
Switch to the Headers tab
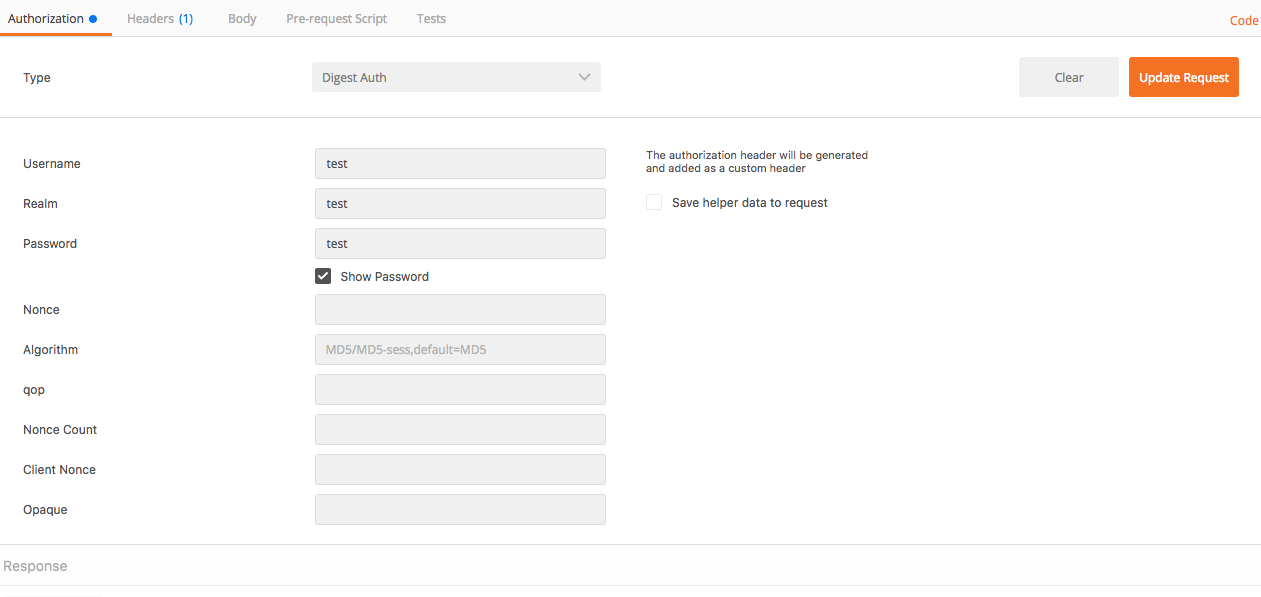[160, 18]
